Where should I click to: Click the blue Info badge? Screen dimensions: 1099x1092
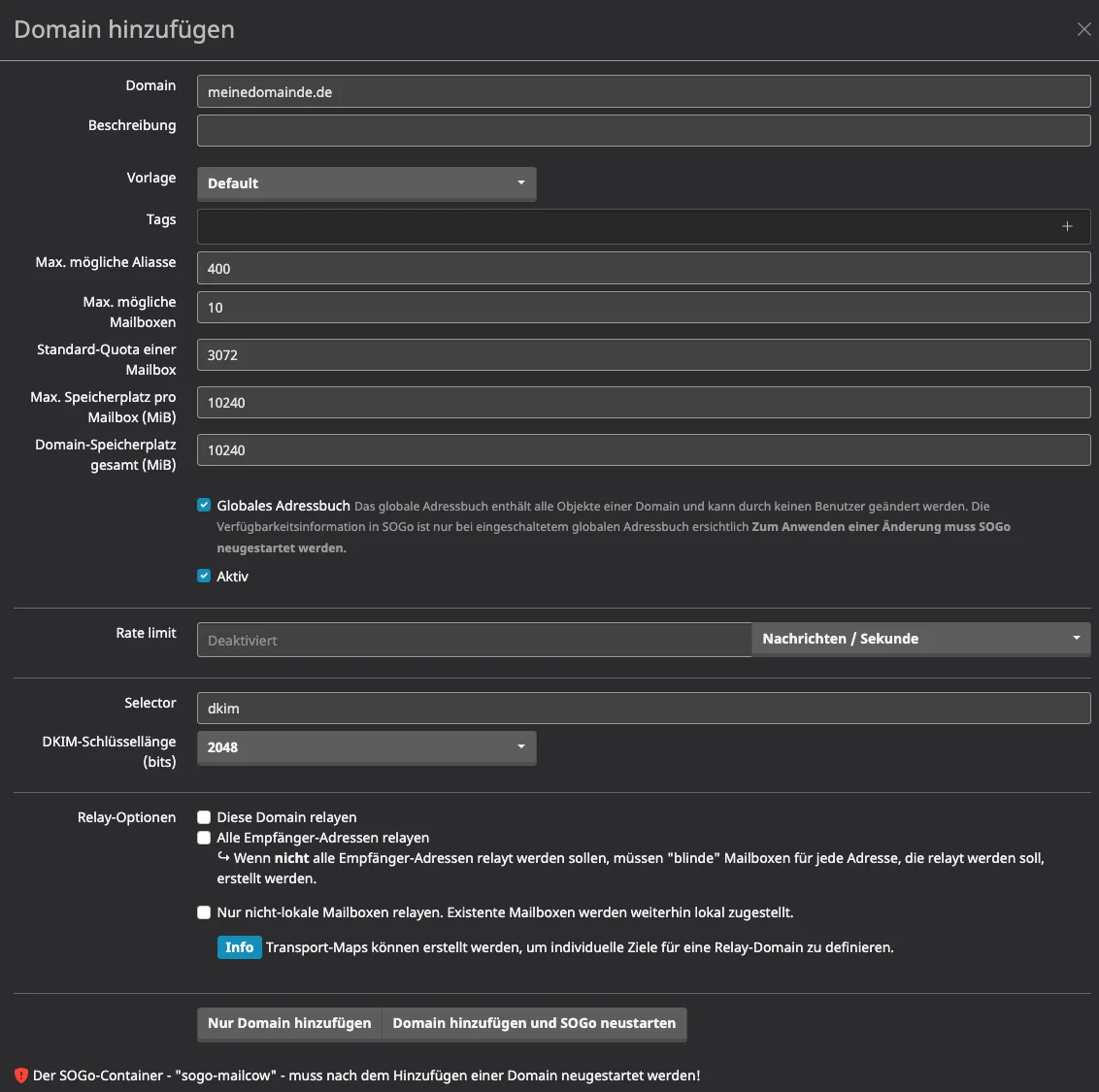coord(239,947)
